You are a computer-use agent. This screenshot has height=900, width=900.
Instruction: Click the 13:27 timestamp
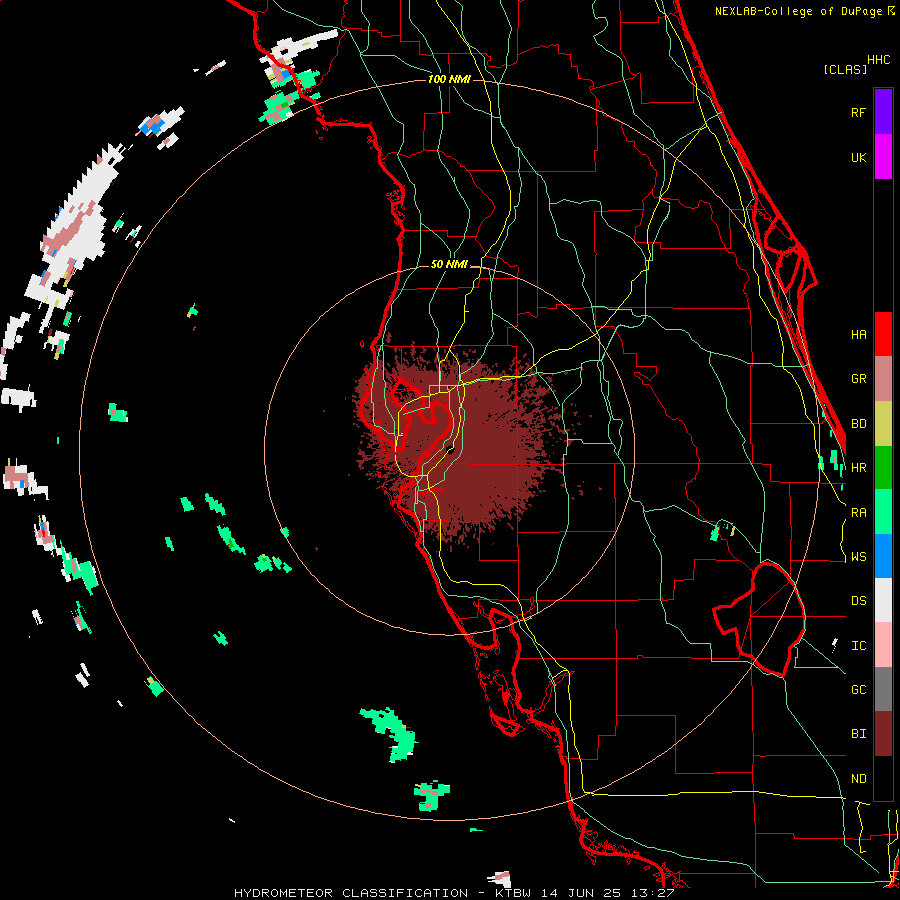point(655,893)
